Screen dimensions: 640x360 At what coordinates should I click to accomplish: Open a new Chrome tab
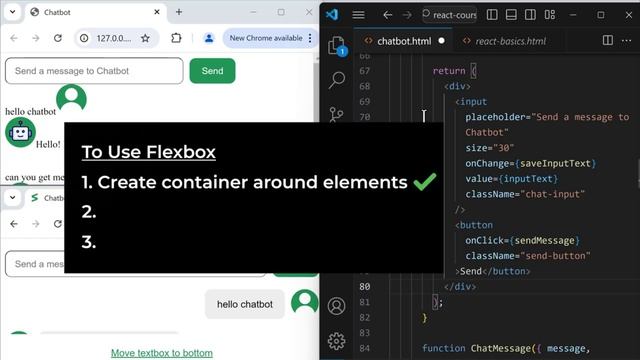click(179, 12)
